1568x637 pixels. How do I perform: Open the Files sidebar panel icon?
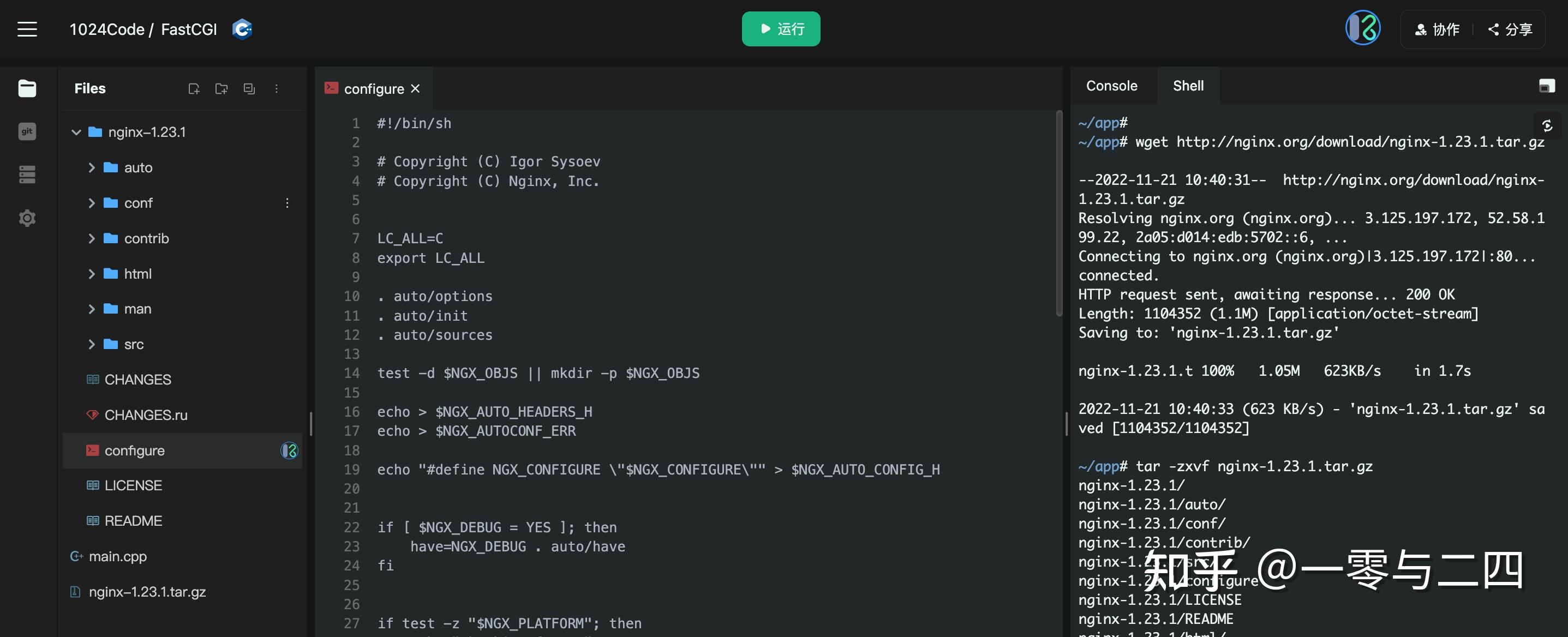[x=27, y=88]
